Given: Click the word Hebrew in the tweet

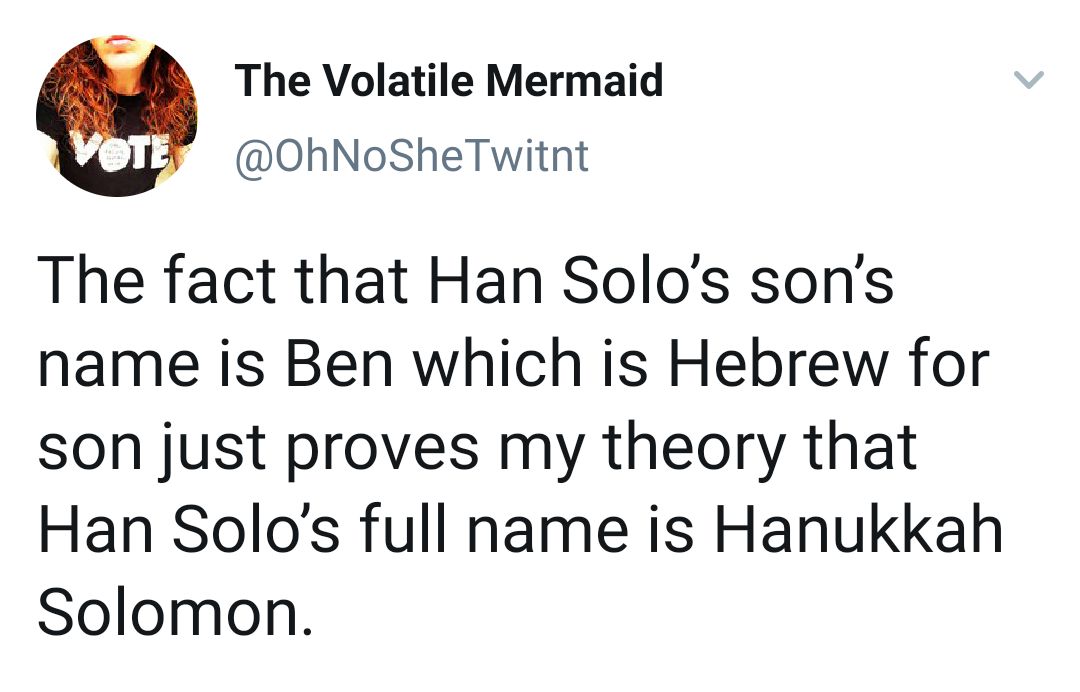Looking at the screenshot, I should point(778,364).
